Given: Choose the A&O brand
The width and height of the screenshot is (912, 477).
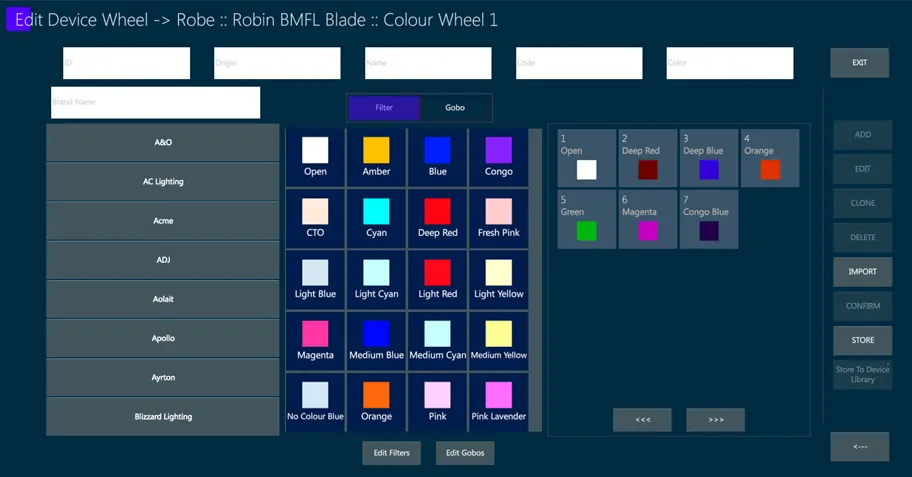Looking at the screenshot, I should [163, 143].
